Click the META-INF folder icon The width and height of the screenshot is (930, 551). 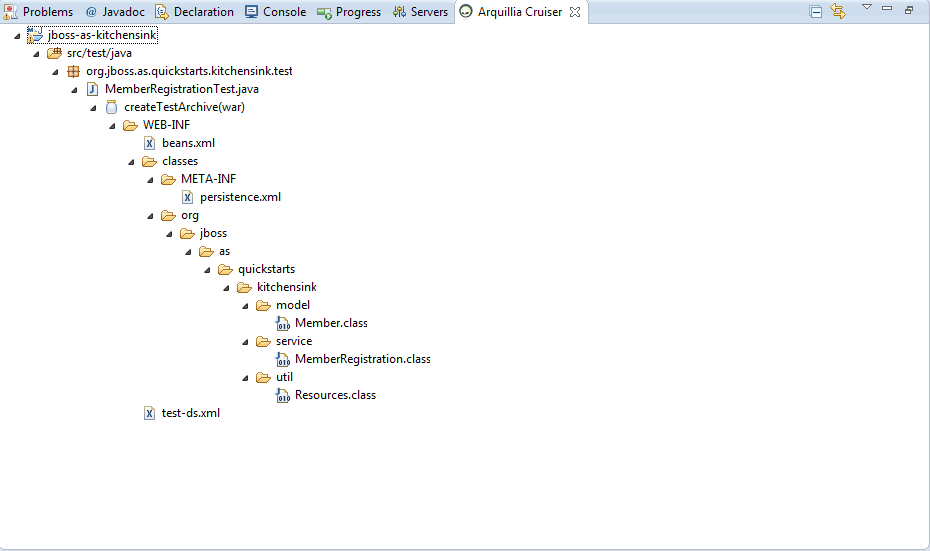[x=168, y=179]
